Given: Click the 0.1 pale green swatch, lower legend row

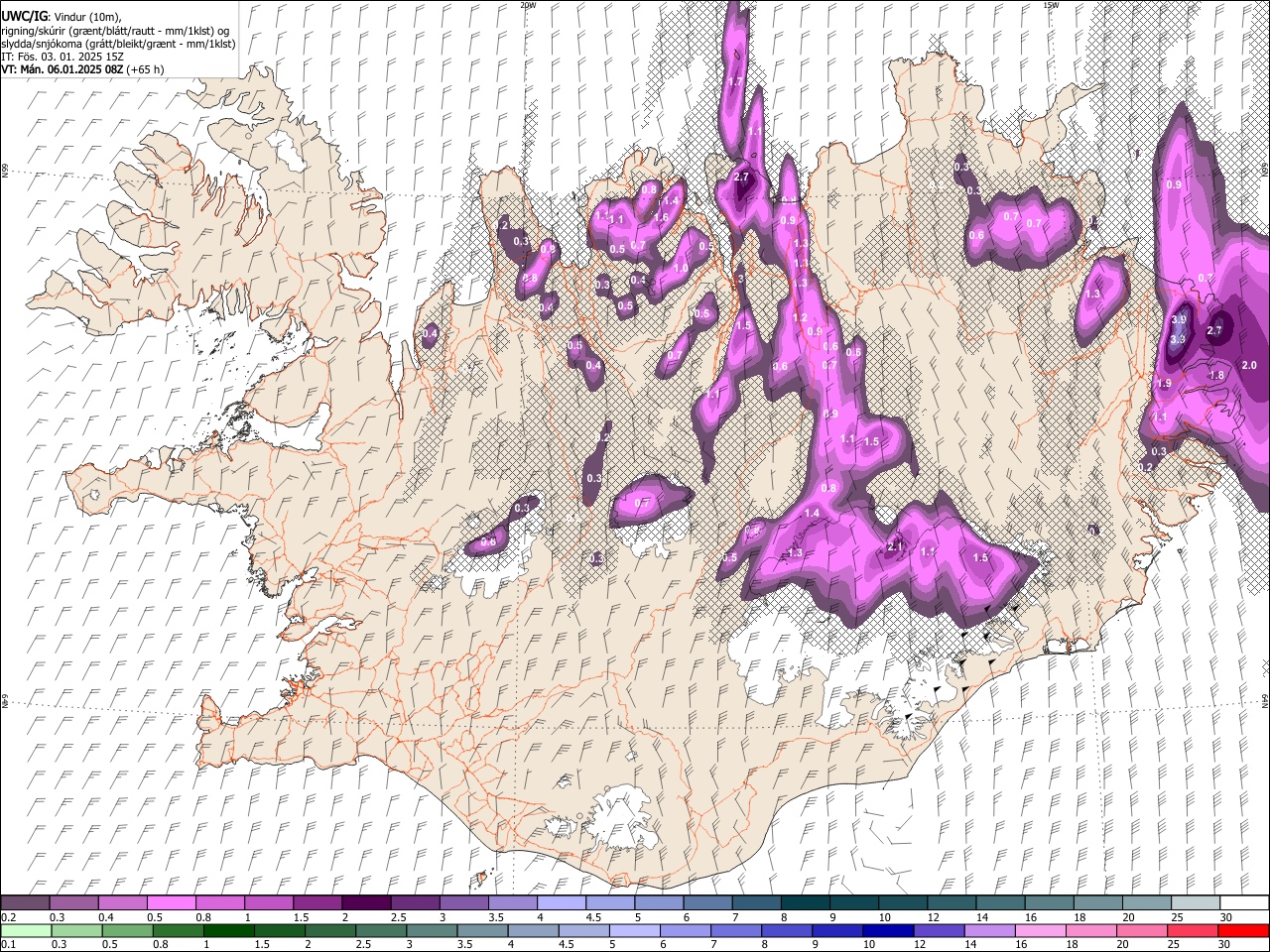Looking at the screenshot, I should 25,930.
